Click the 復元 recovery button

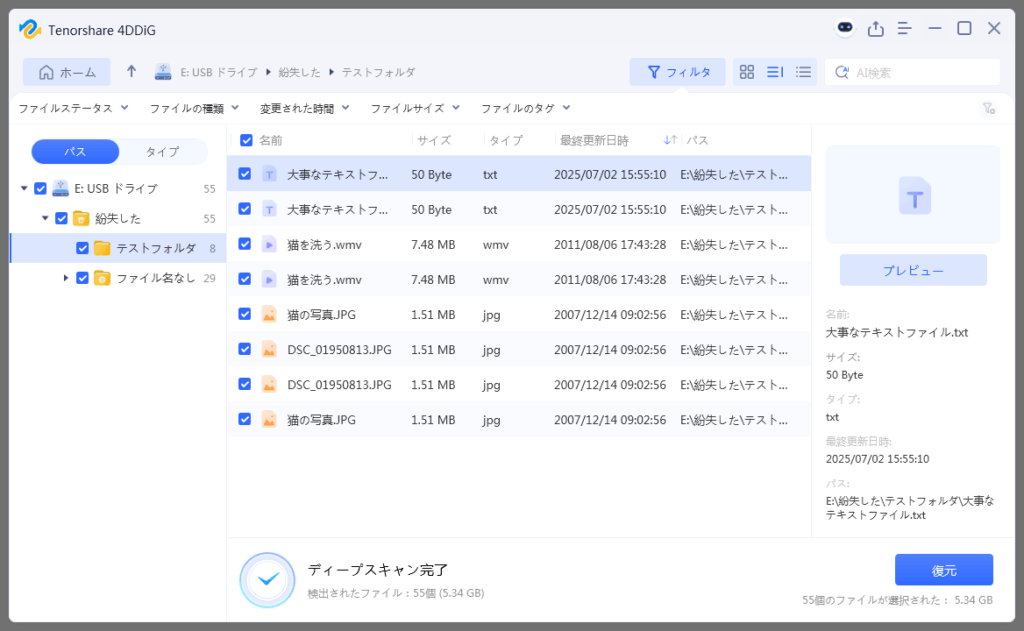[x=943, y=569]
